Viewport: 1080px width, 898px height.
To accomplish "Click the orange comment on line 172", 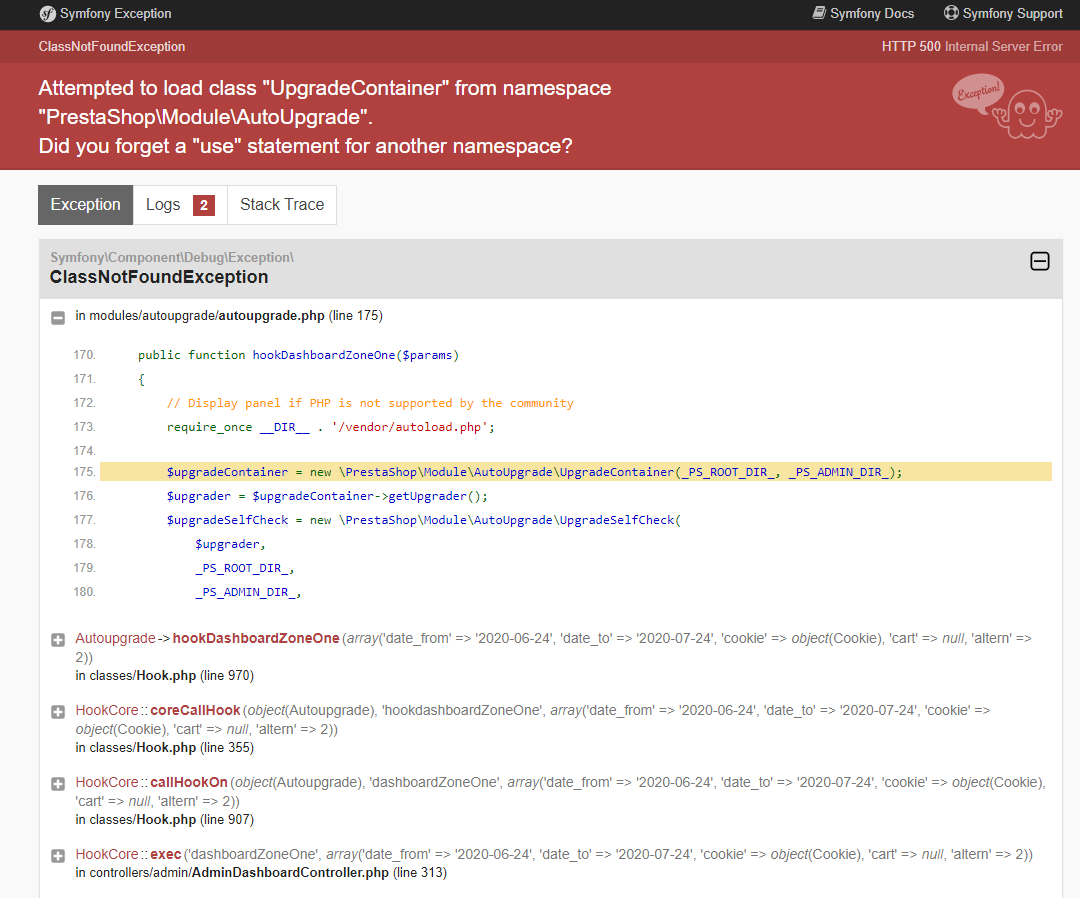I will 370,403.
